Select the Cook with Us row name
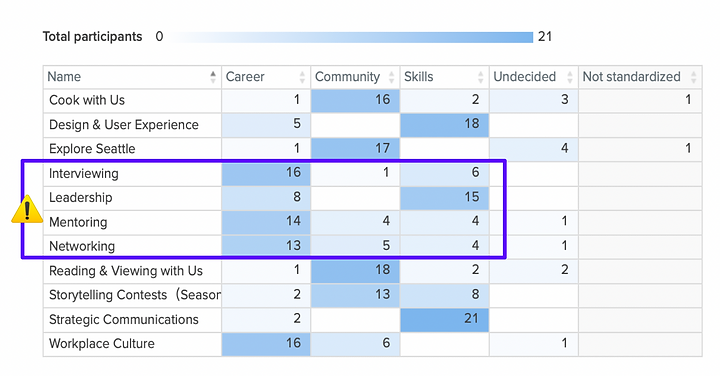 point(87,100)
